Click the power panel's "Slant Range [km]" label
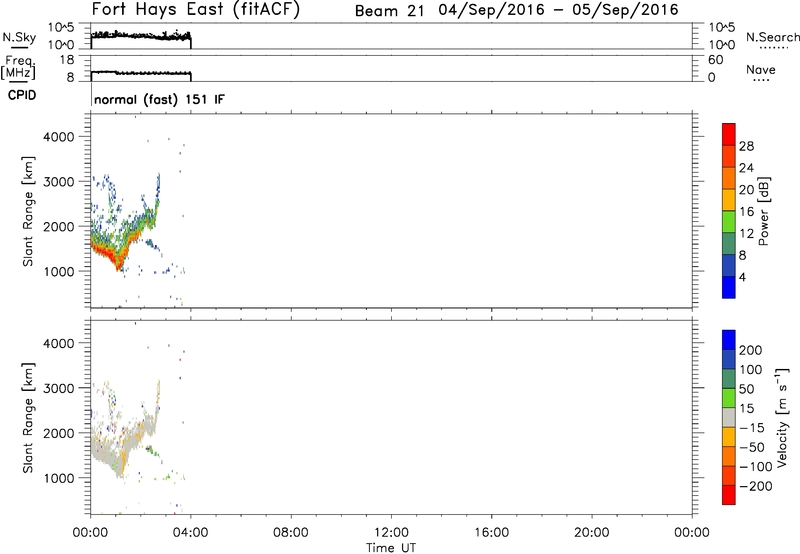The width and height of the screenshot is (800, 554). (28, 211)
